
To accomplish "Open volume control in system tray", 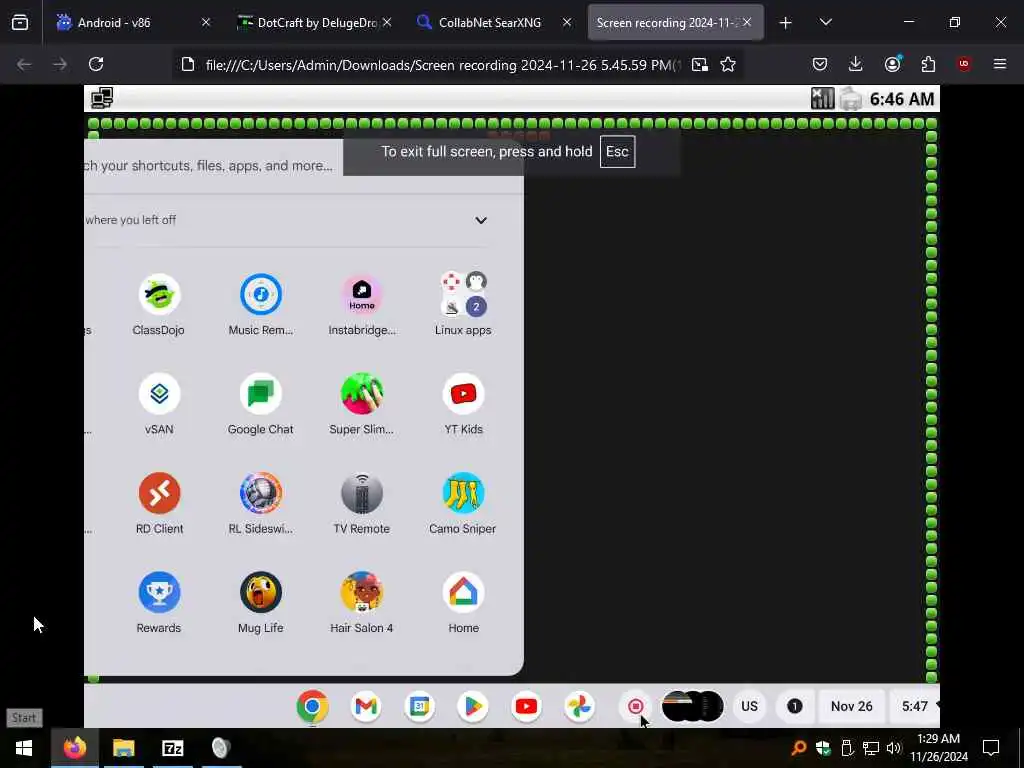I will pos(893,748).
